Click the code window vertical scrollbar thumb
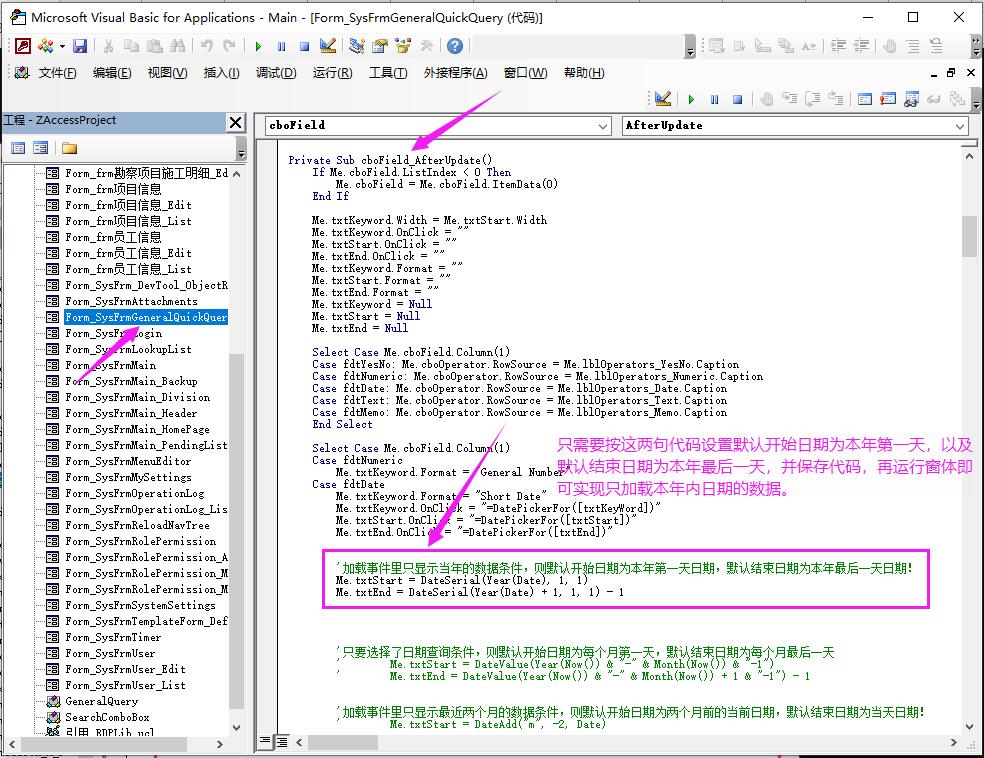The width and height of the screenshot is (984, 758). 969,236
